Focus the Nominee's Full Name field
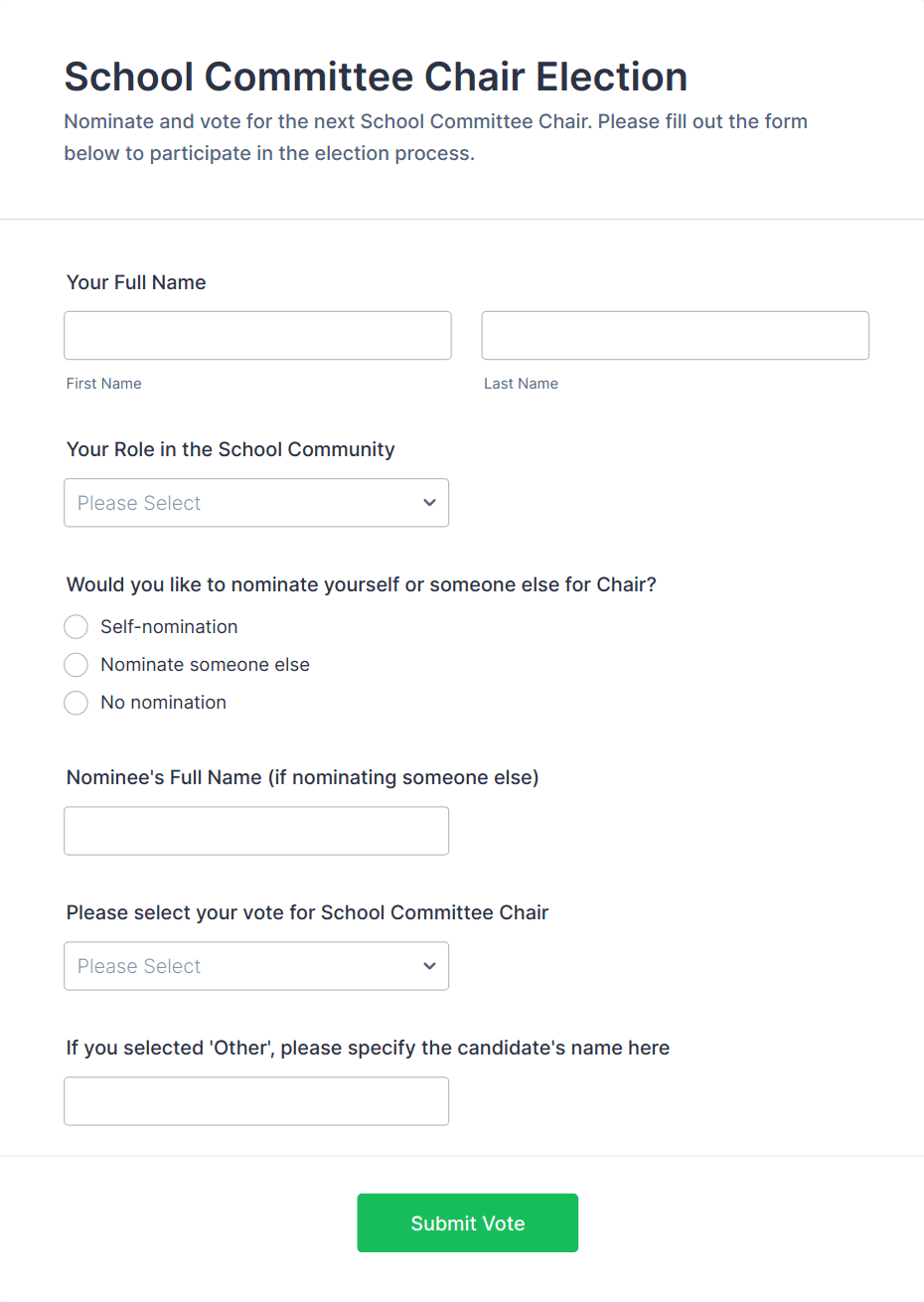 256,831
